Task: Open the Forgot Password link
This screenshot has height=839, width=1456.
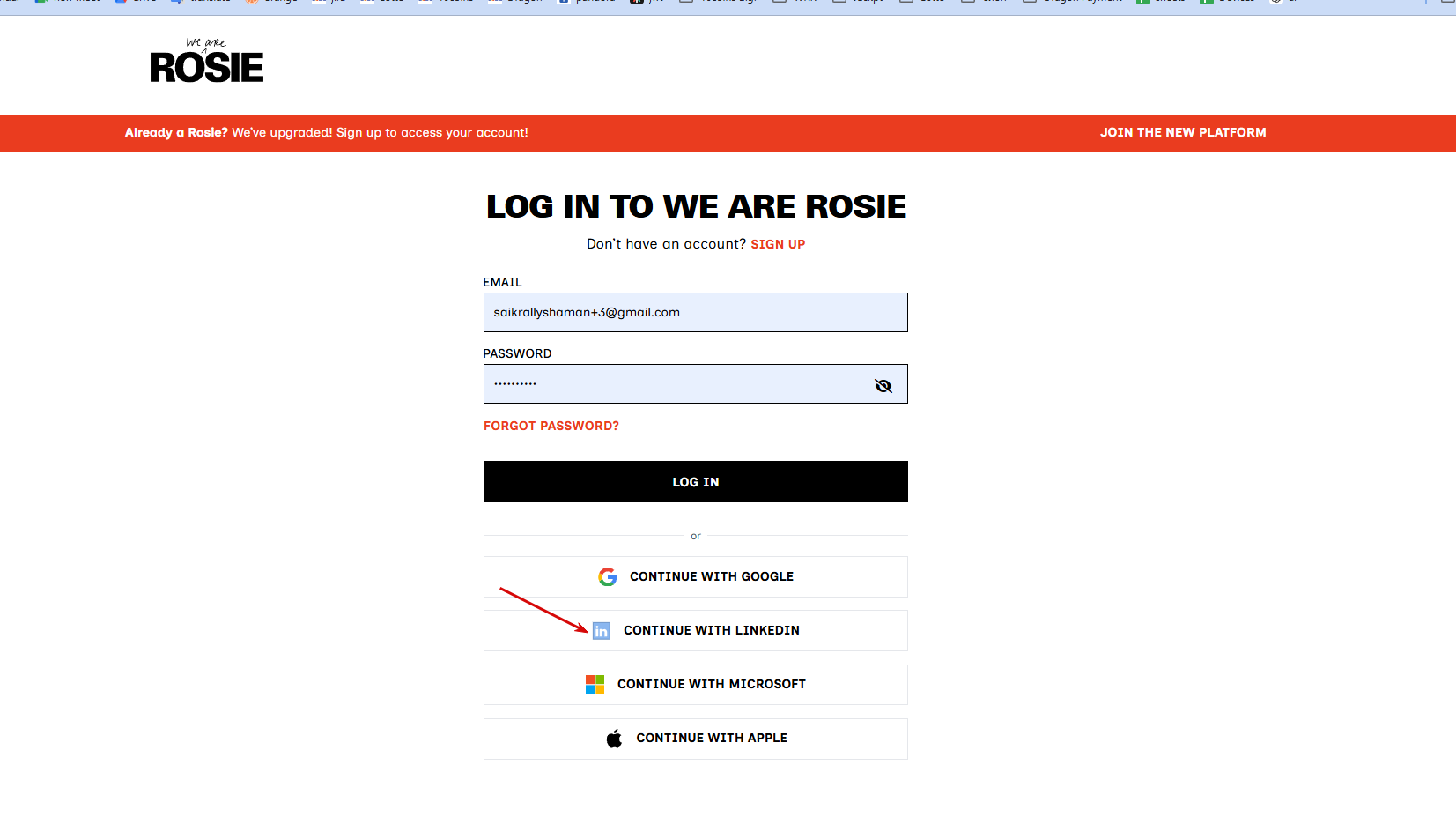Action: (x=551, y=426)
